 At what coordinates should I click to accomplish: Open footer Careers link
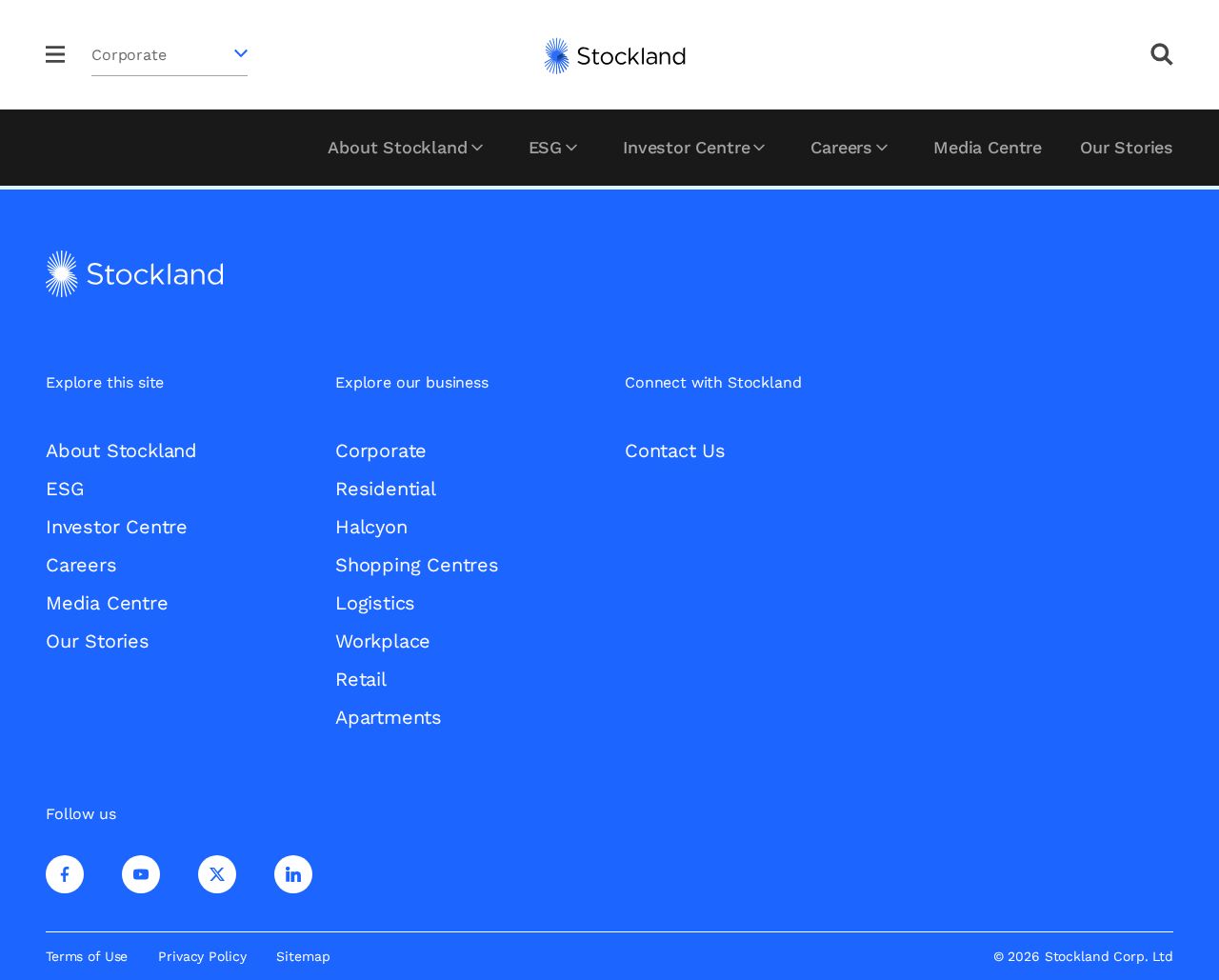pos(81,565)
